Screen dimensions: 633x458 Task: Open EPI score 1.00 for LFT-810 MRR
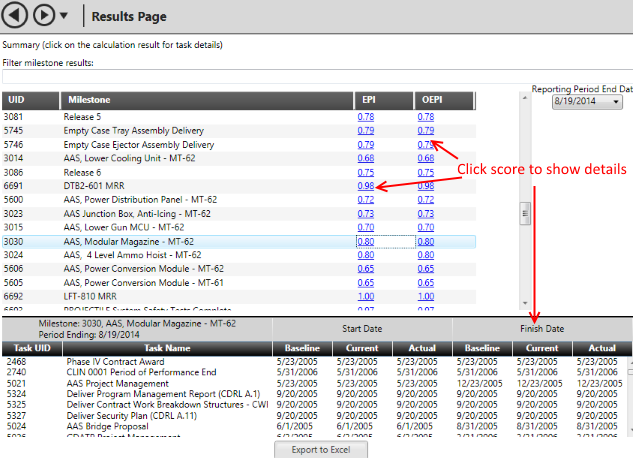(x=366, y=296)
